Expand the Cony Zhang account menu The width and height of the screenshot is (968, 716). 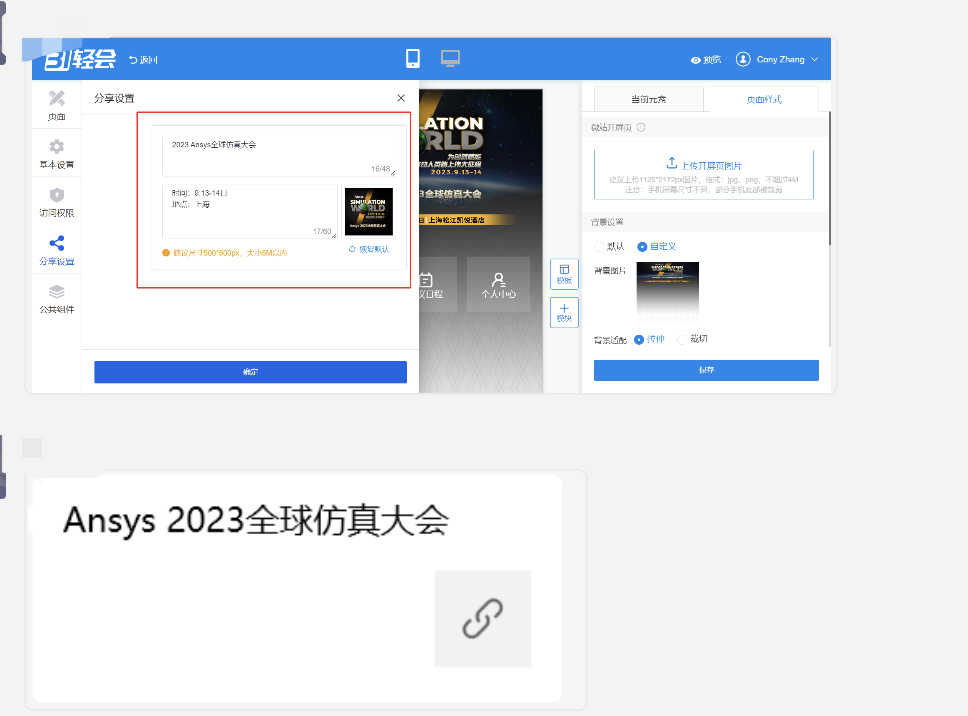coord(787,59)
